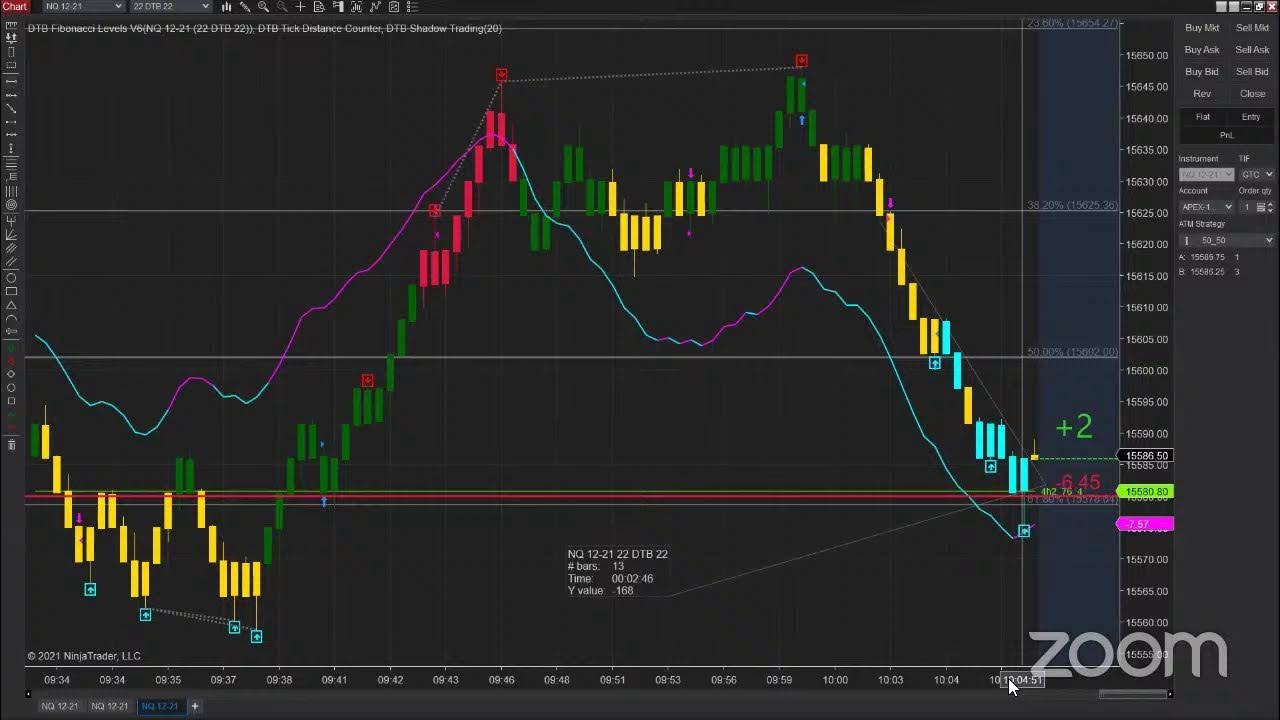Image resolution: width=1280 pixels, height=720 pixels.
Task: Select the diamond marker tool
Action: (11, 374)
